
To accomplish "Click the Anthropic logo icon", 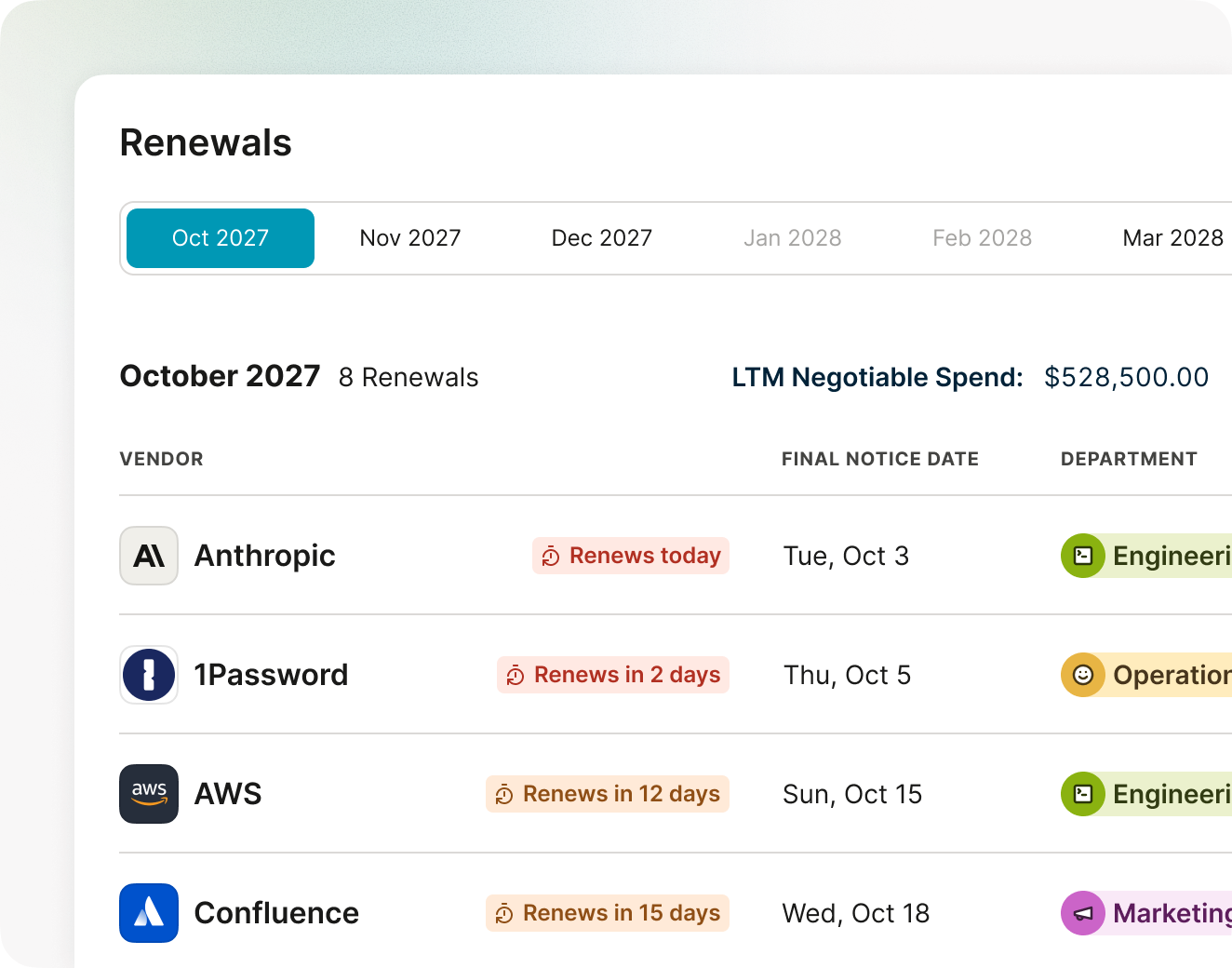I will 149,556.
